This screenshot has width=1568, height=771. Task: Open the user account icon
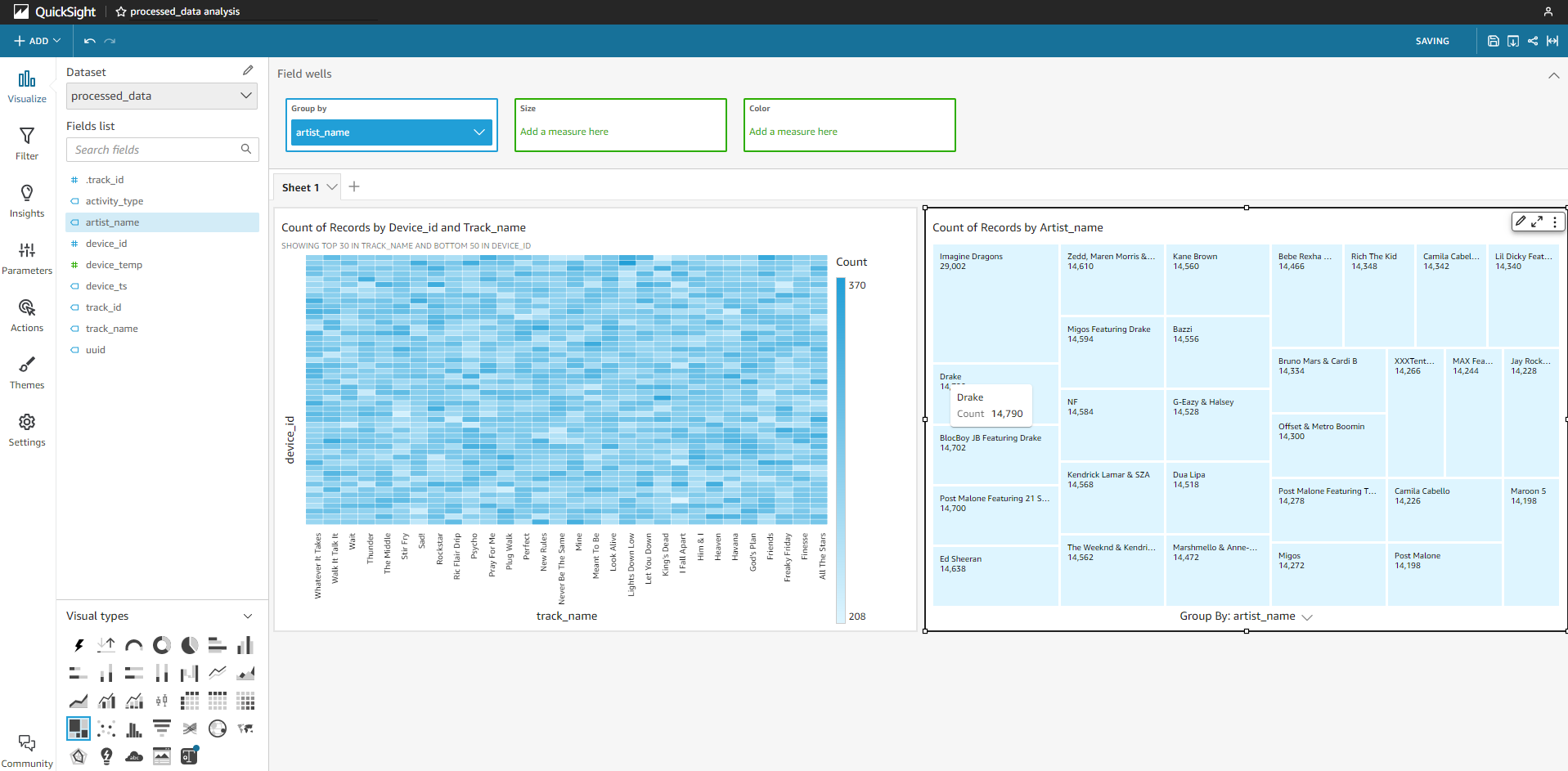[1548, 11]
